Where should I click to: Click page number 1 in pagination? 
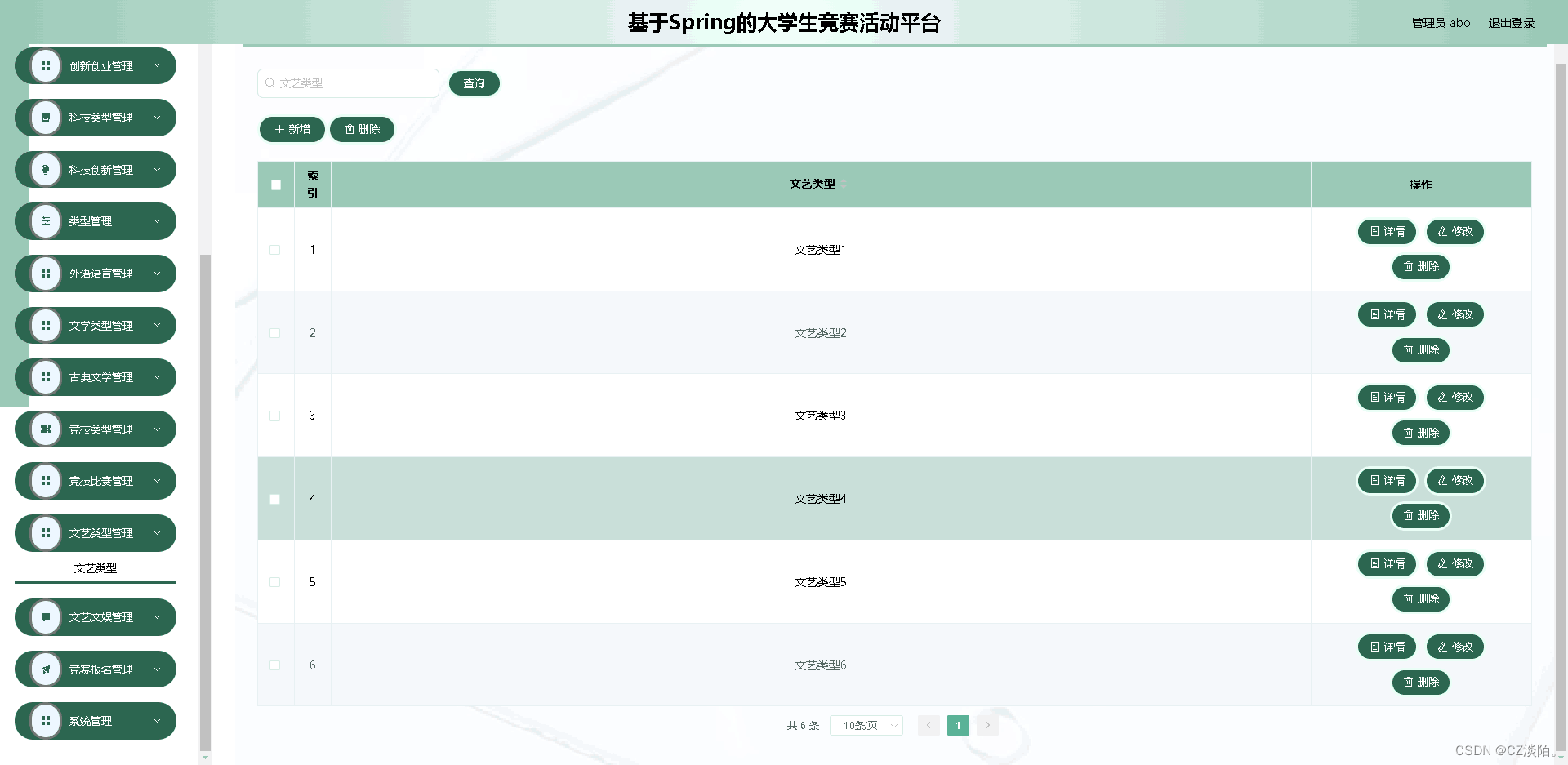pos(958,725)
